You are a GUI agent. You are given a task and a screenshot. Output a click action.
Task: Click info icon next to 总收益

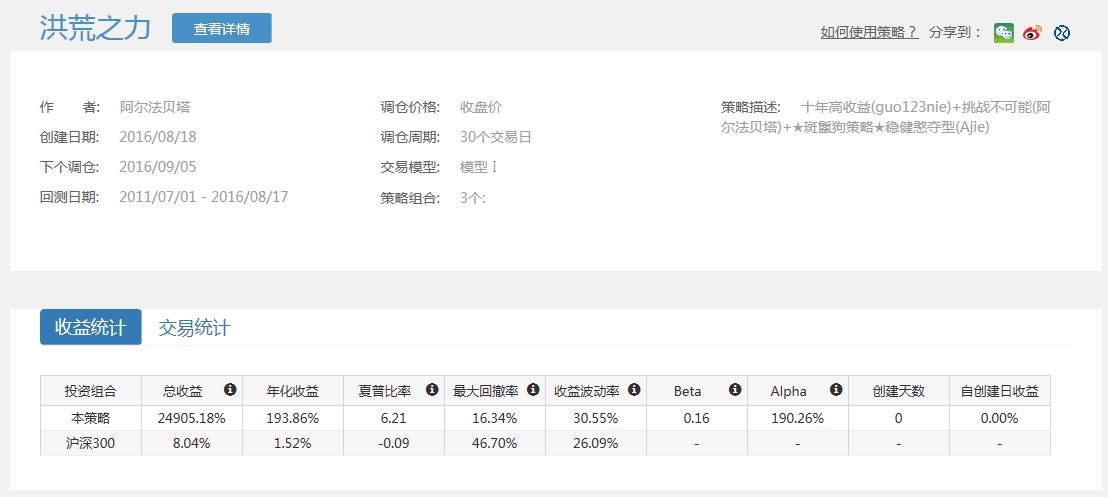coord(230,390)
